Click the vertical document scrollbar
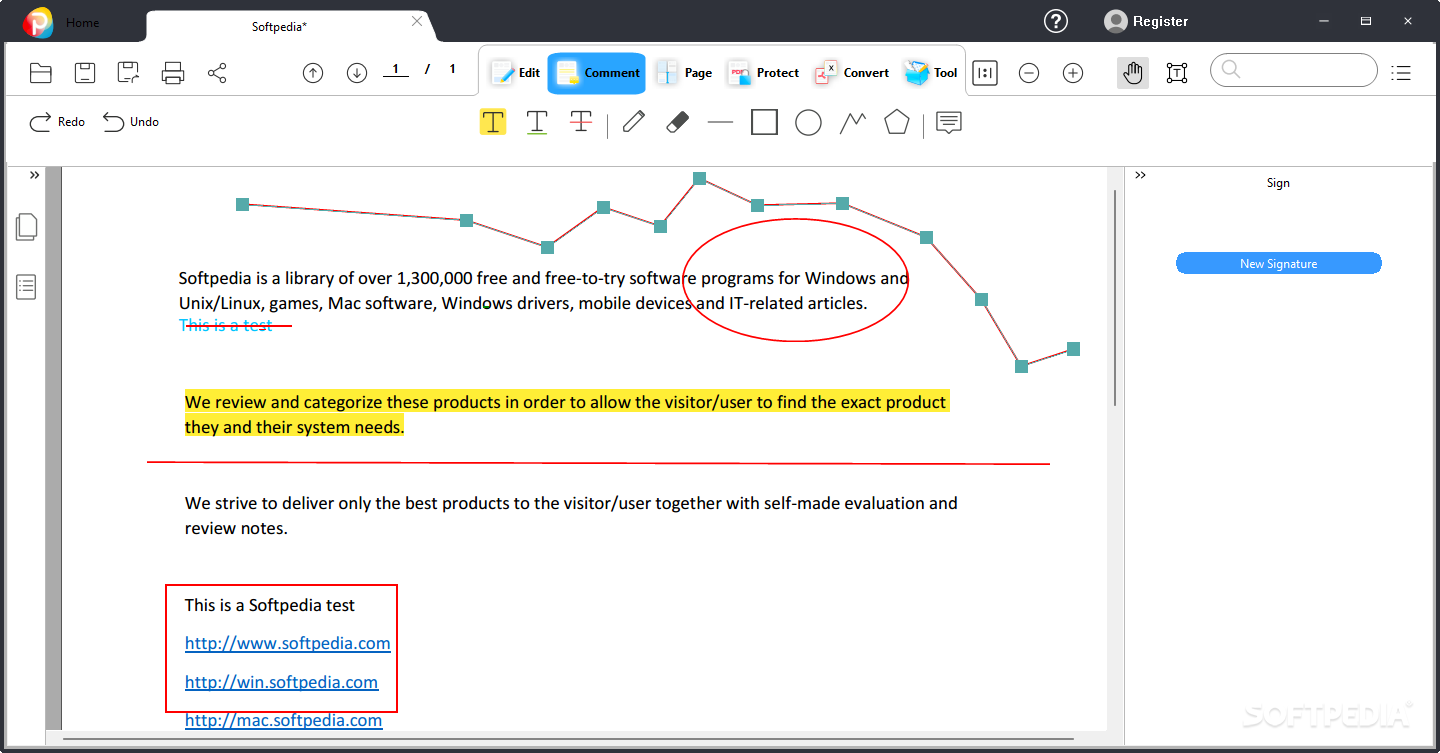Viewport: 1440px width, 753px height. click(1116, 297)
